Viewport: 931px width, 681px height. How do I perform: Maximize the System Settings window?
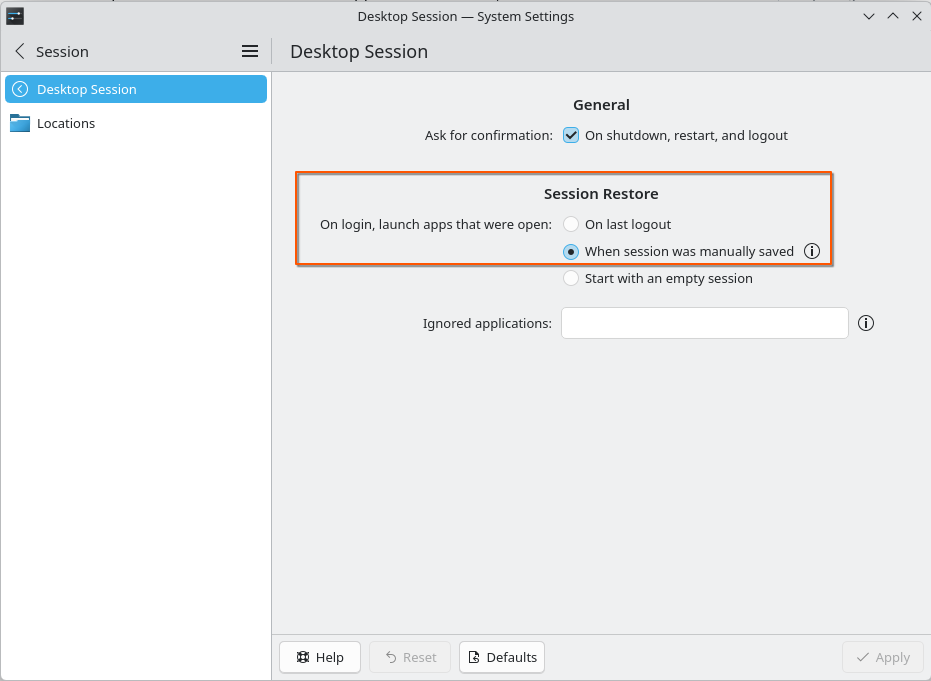[893, 16]
